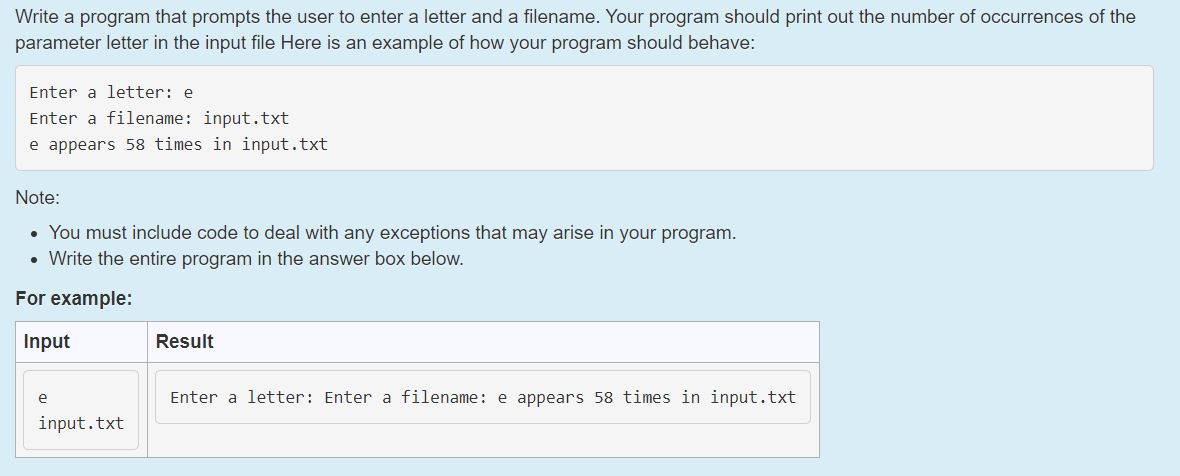The width and height of the screenshot is (1180, 476).
Task: Click the 'Enter a filename: input.txt' example line
Action: [x=159, y=118]
